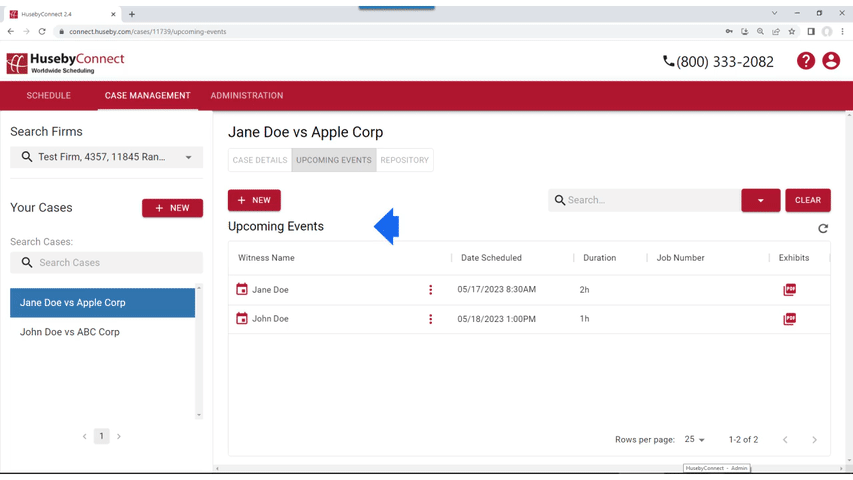853x480 pixels.
Task: Switch to Repository tab
Action: 405,160
